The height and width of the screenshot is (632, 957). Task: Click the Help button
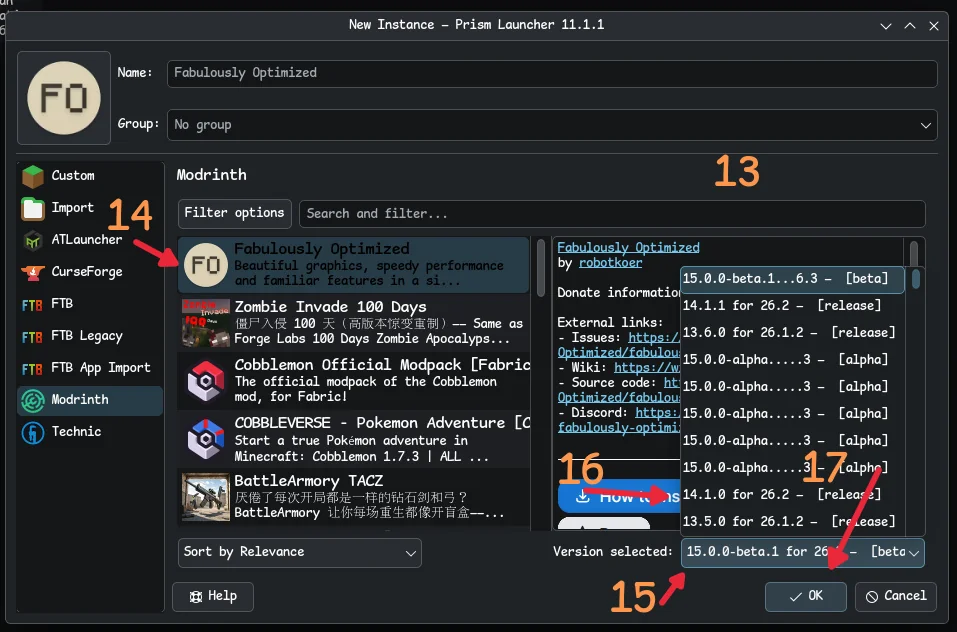click(213, 597)
